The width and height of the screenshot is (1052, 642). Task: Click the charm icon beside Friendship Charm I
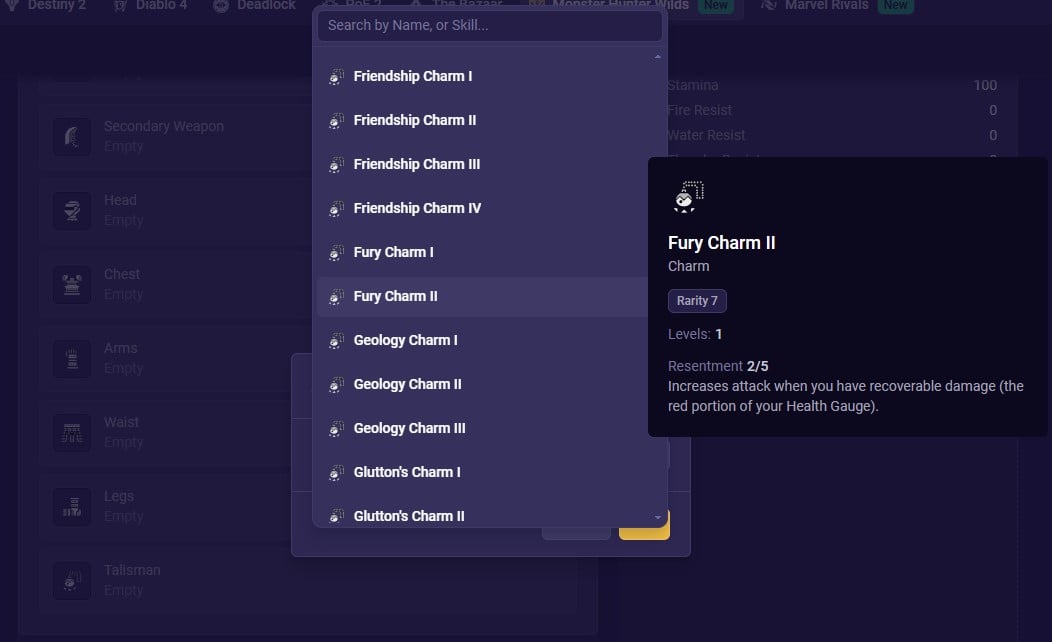pos(336,76)
